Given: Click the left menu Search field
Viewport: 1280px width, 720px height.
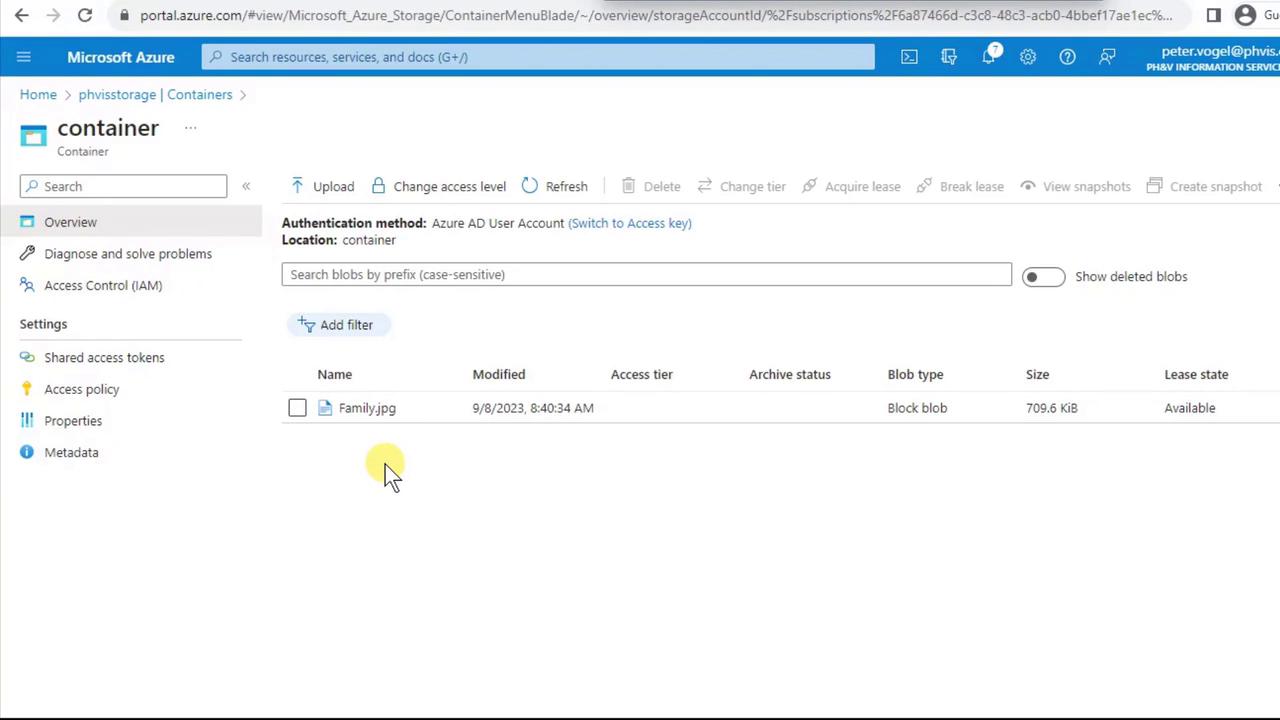Looking at the screenshot, I should click(123, 186).
